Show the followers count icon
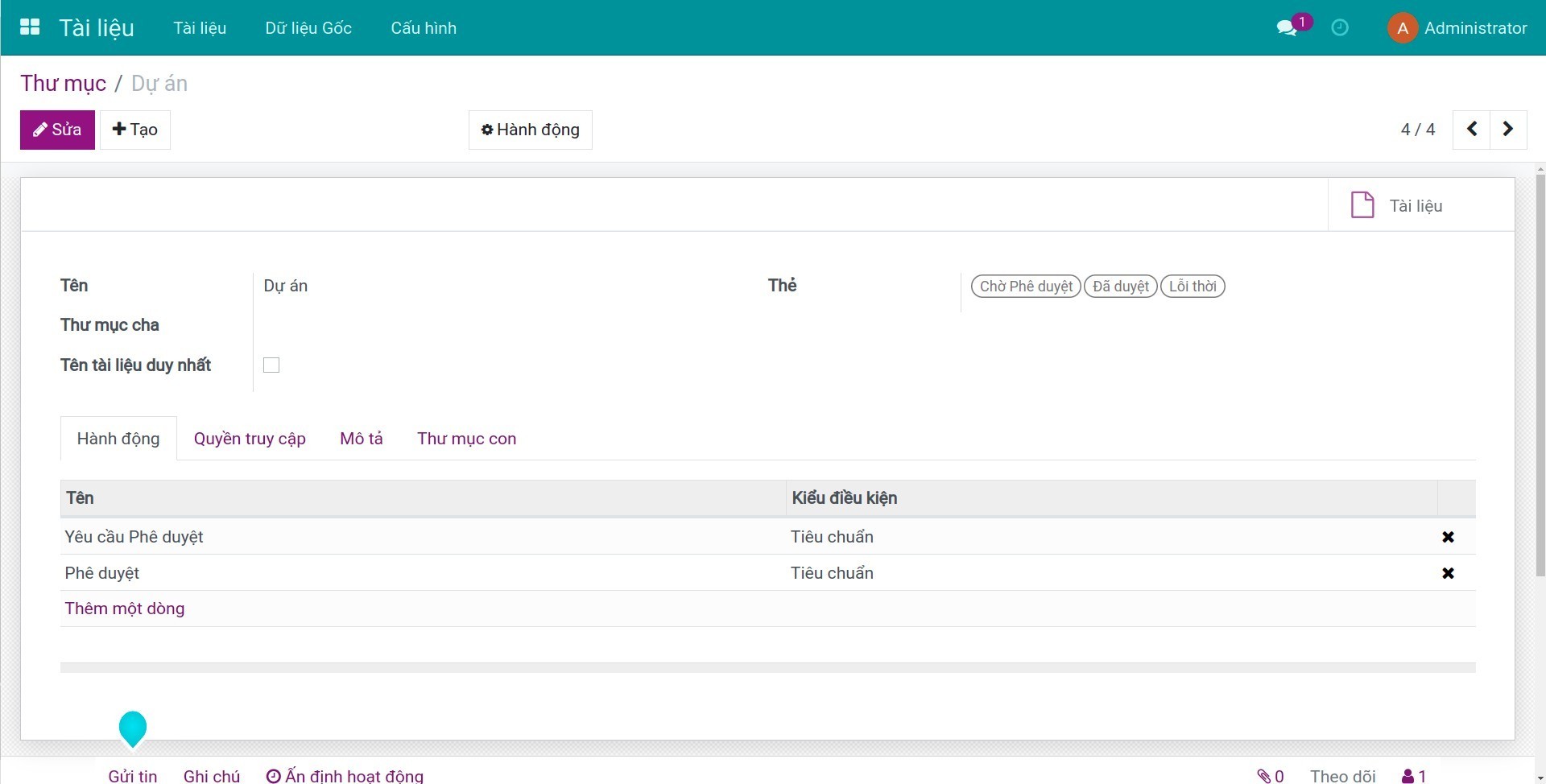Viewport: 1546px width, 784px height. [1414, 775]
